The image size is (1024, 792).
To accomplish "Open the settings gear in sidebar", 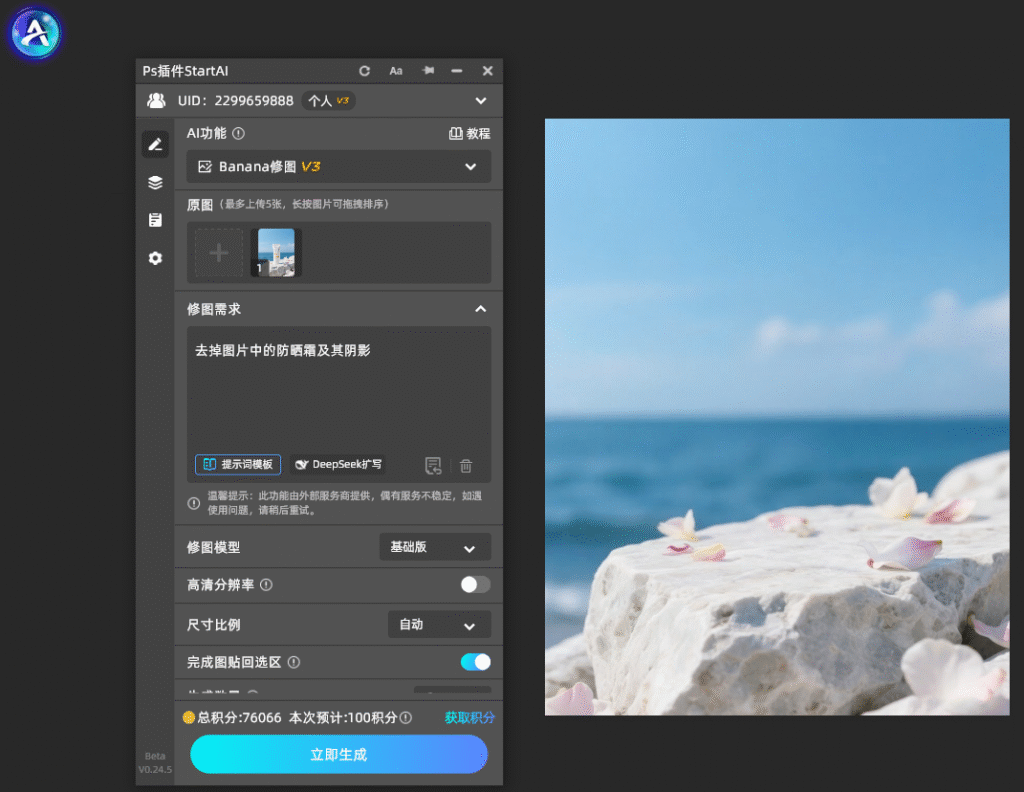I will pos(155,259).
